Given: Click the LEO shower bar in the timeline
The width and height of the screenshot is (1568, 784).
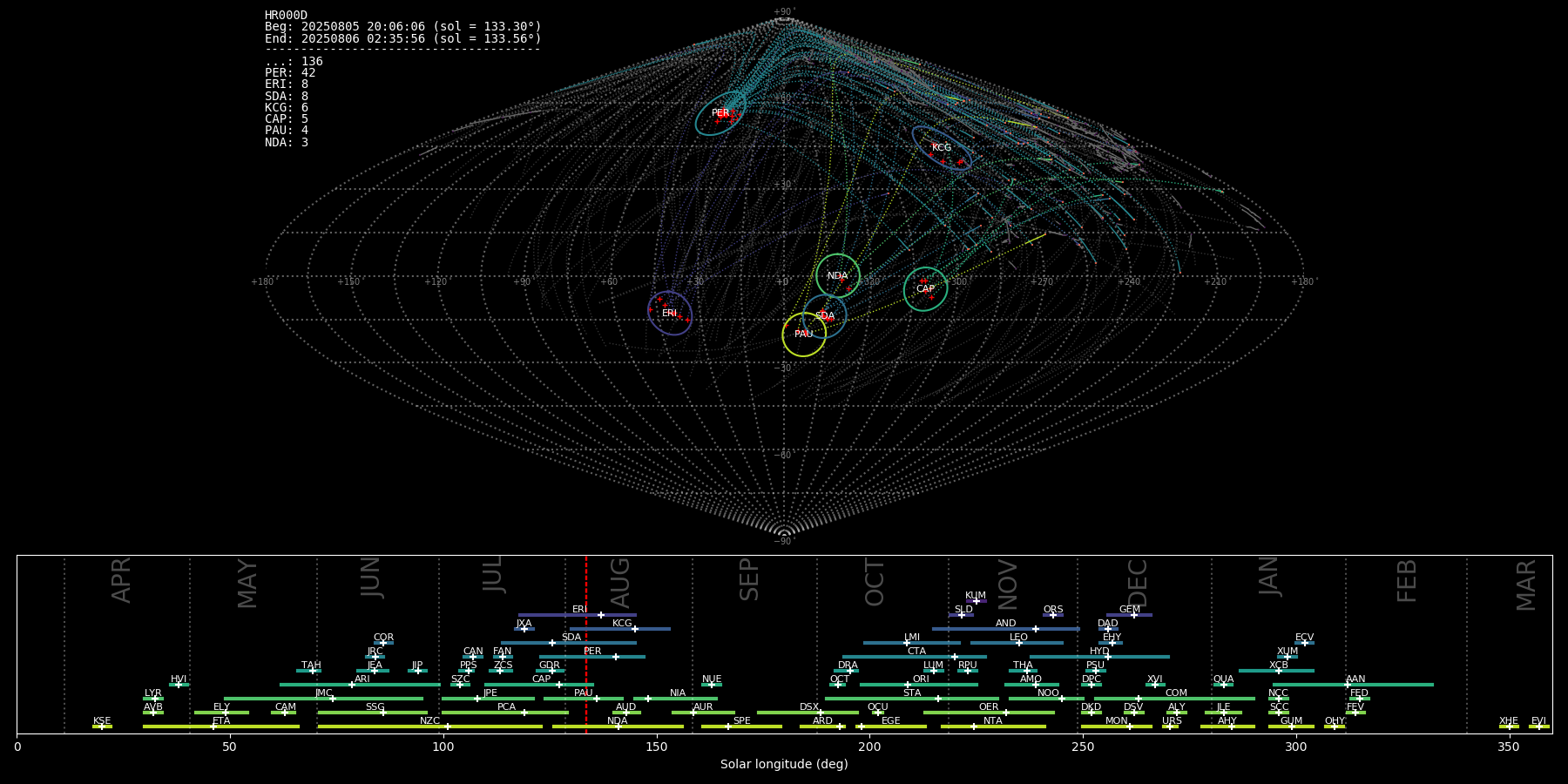Looking at the screenshot, I should [x=1017, y=643].
